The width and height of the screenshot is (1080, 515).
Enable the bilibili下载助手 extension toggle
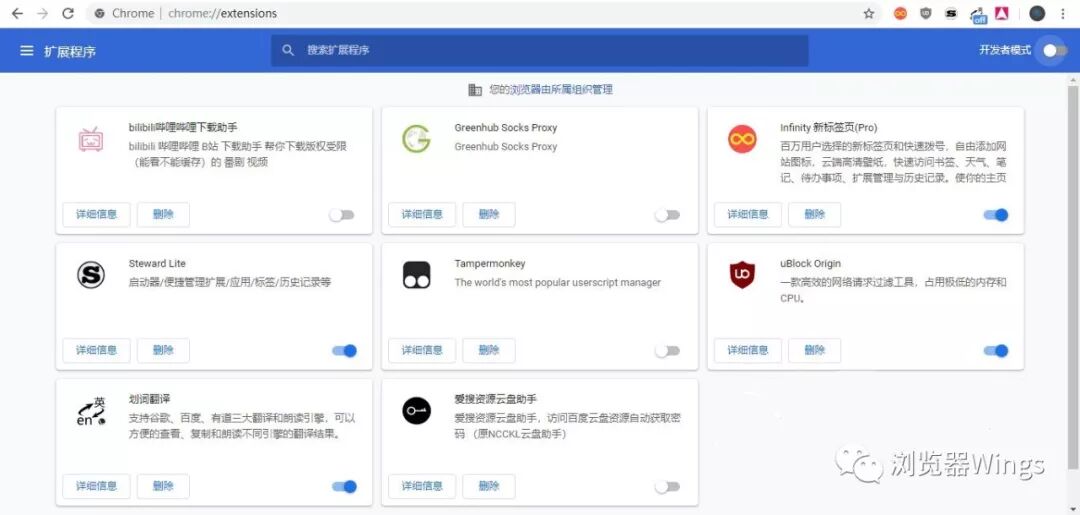point(342,215)
